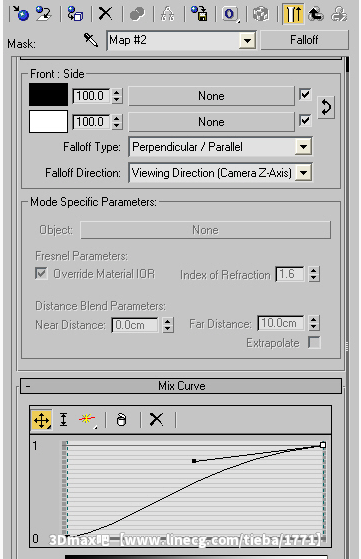Toggle Show End Result icon
The width and height of the screenshot is (361, 559).
tap(293, 14)
